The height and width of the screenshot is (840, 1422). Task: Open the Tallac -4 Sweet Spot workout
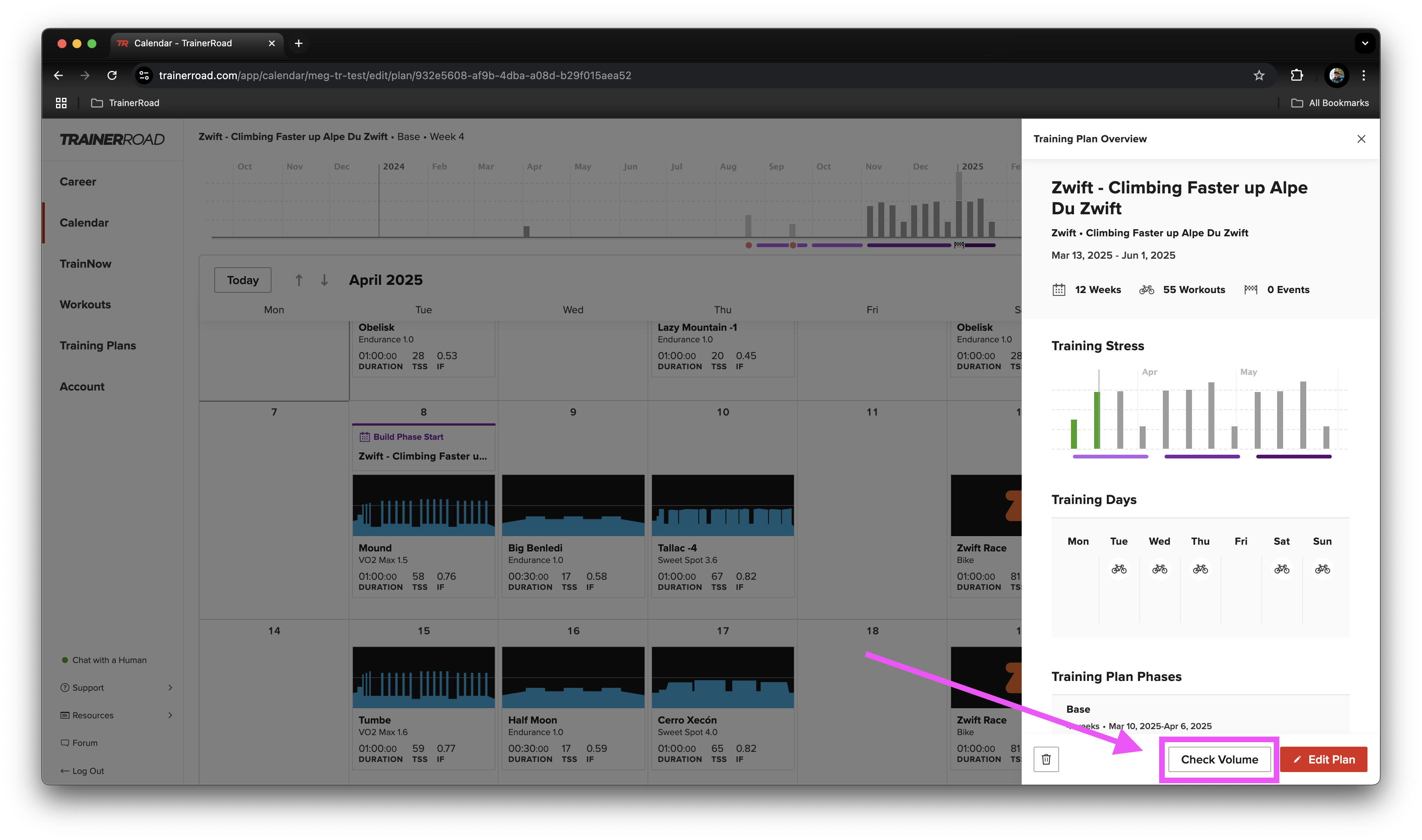click(x=723, y=535)
